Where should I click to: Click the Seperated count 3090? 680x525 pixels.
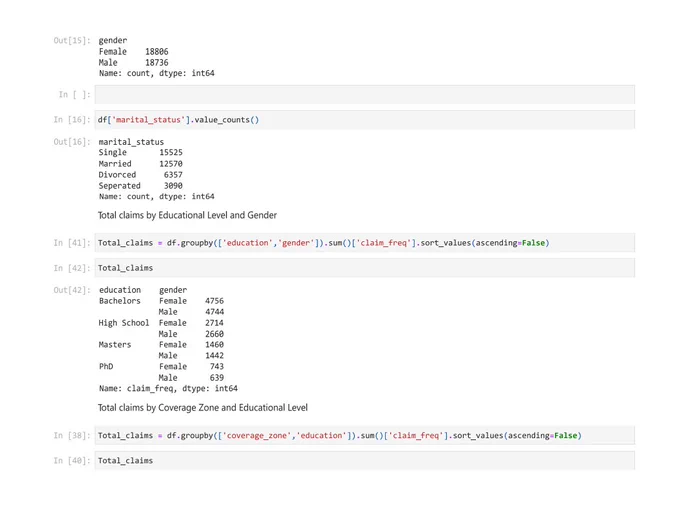(173, 186)
